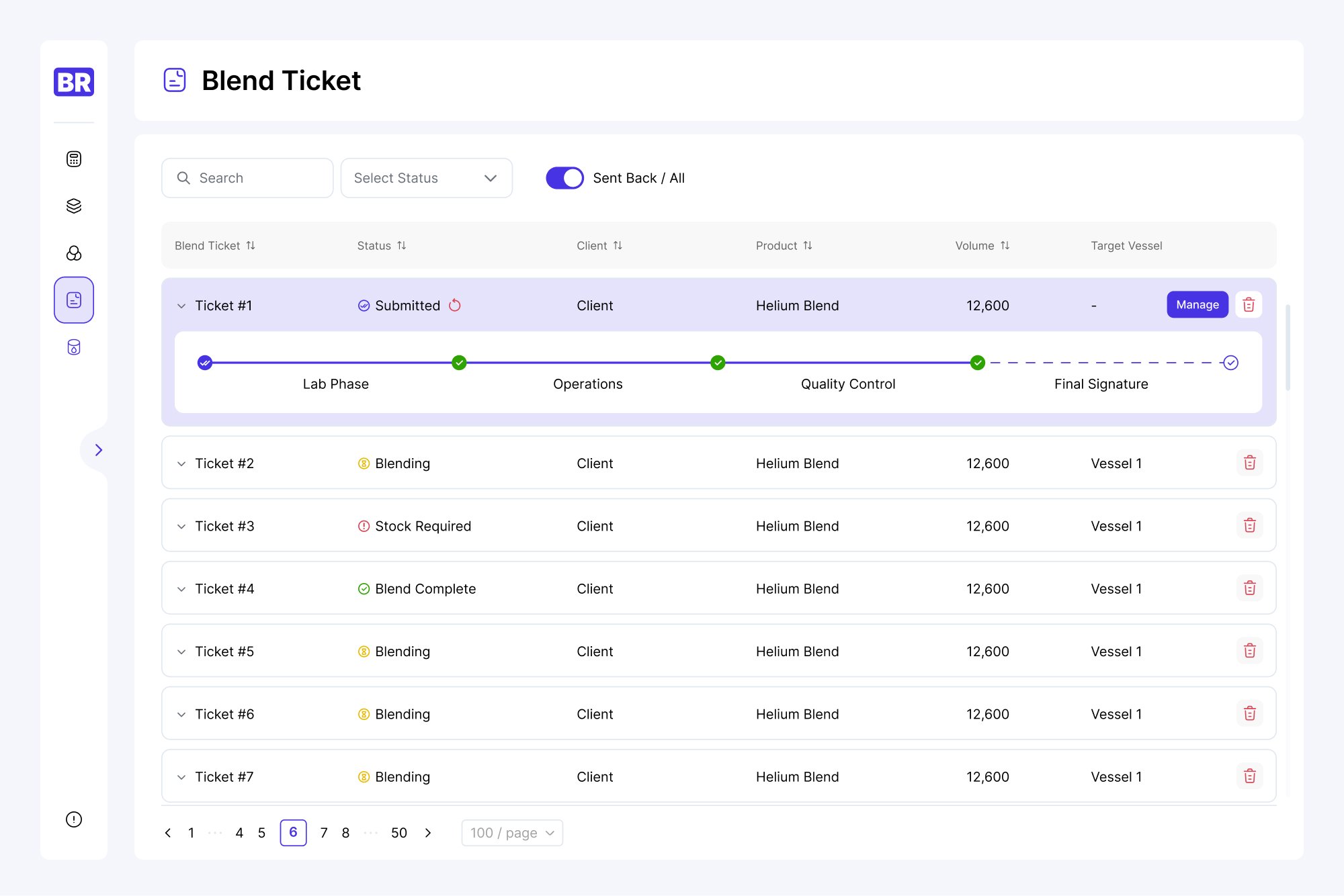Delete Ticket #3 using trash icon
The width and height of the screenshot is (1344, 896).
(x=1249, y=525)
